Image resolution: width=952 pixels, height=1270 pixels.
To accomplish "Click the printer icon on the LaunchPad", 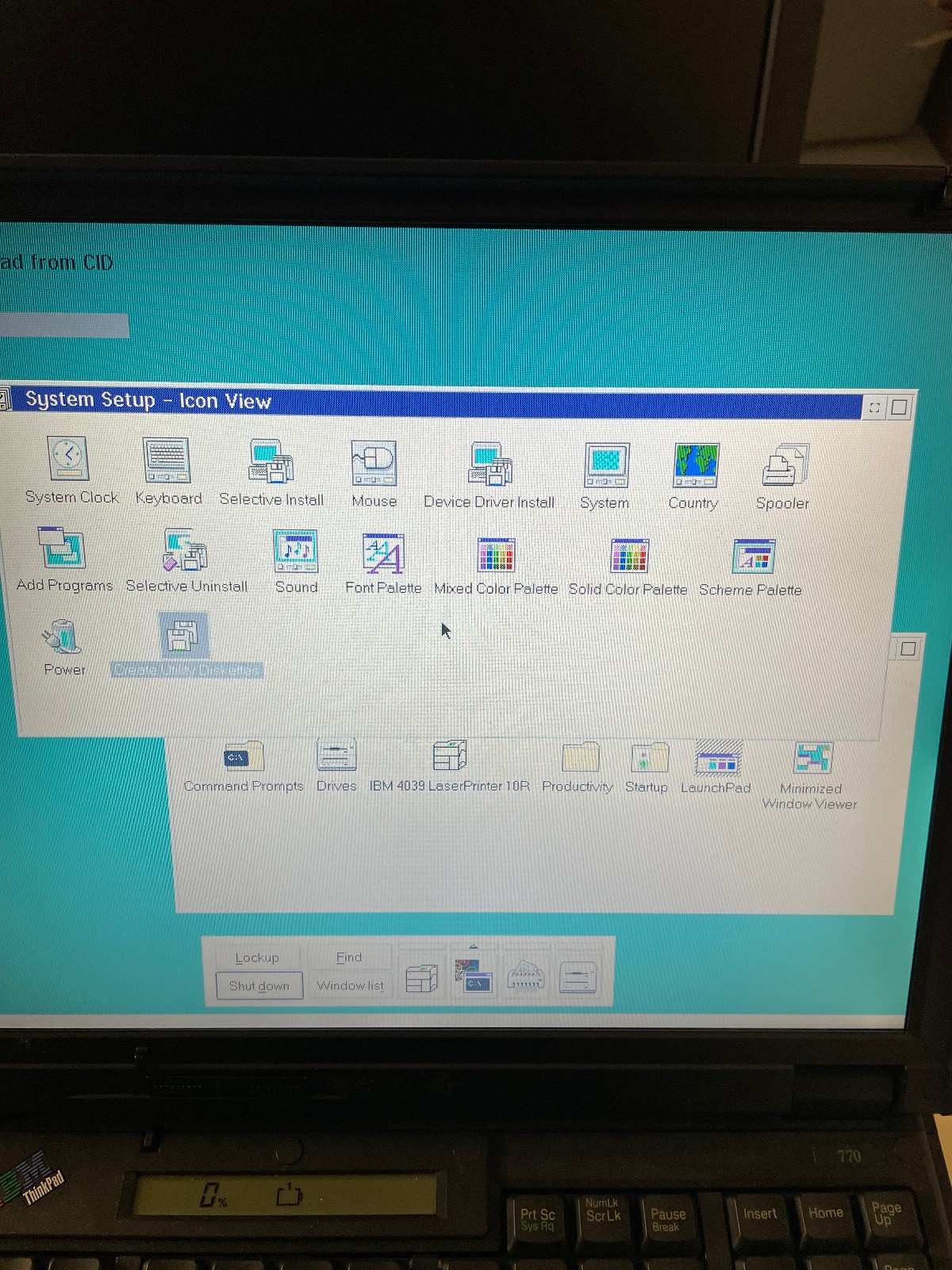I will [422, 979].
